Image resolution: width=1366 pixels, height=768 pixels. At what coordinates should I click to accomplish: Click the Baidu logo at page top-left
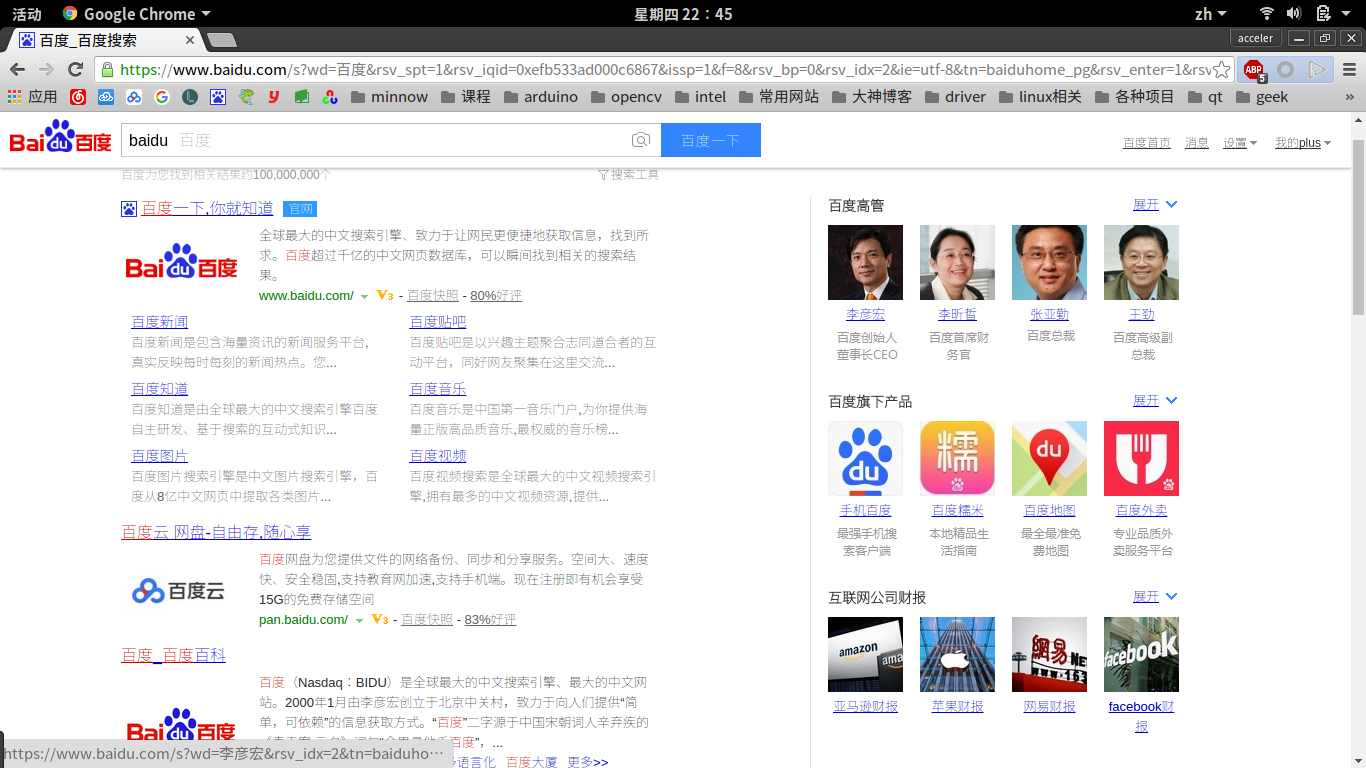point(60,137)
